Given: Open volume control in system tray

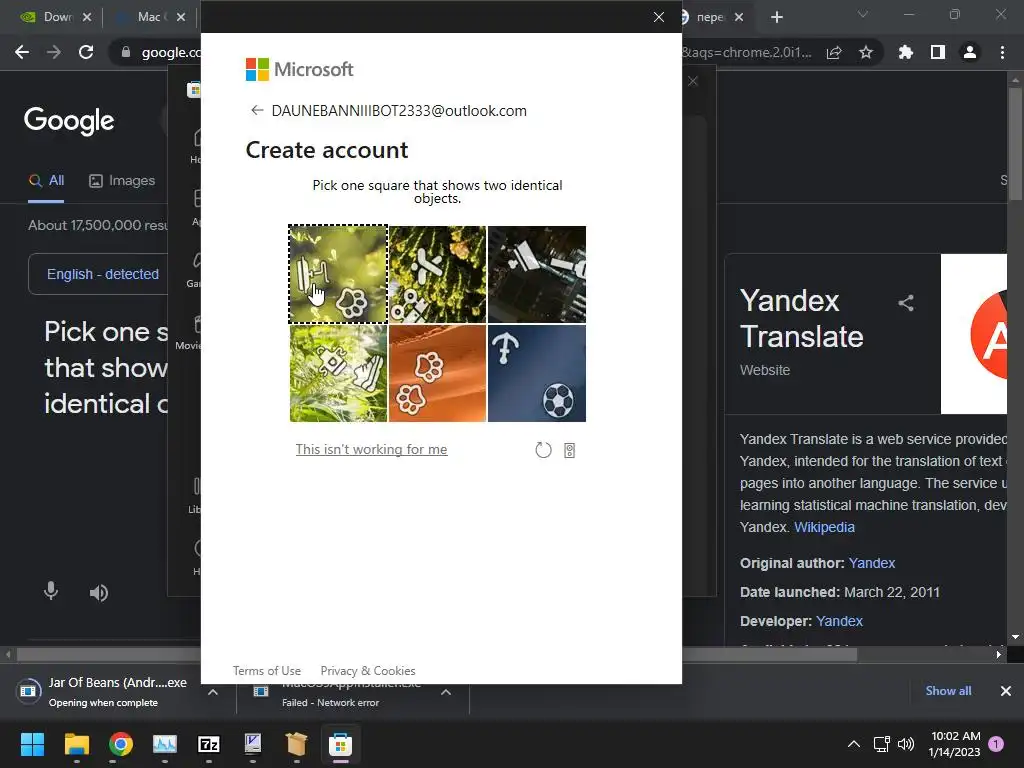Looking at the screenshot, I should [x=906, y=744].
